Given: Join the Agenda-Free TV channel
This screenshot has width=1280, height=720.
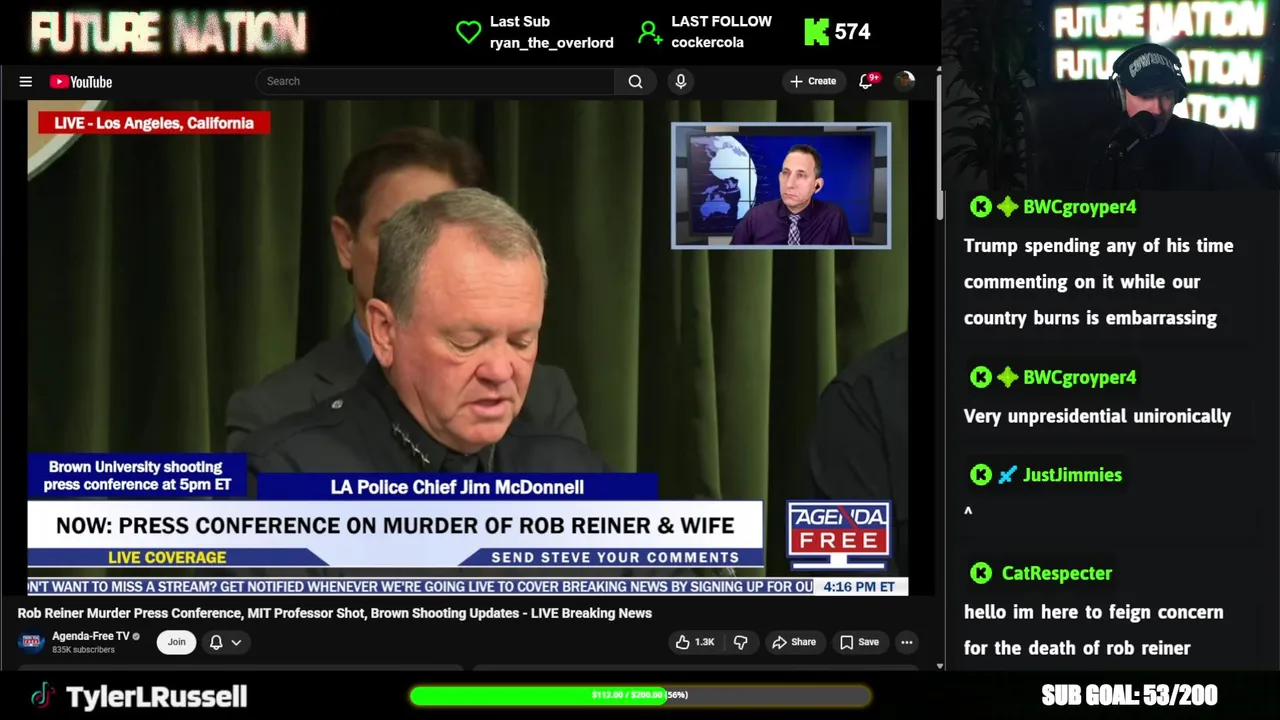Looking at the screenshot, I should 176,642.
